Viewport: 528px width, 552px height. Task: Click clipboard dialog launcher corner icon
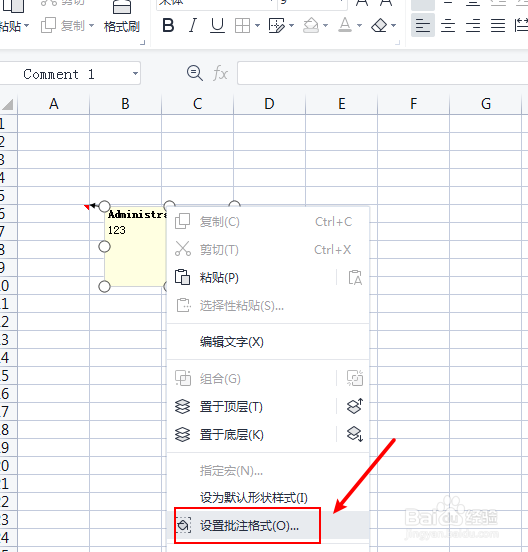pos(142,43)
